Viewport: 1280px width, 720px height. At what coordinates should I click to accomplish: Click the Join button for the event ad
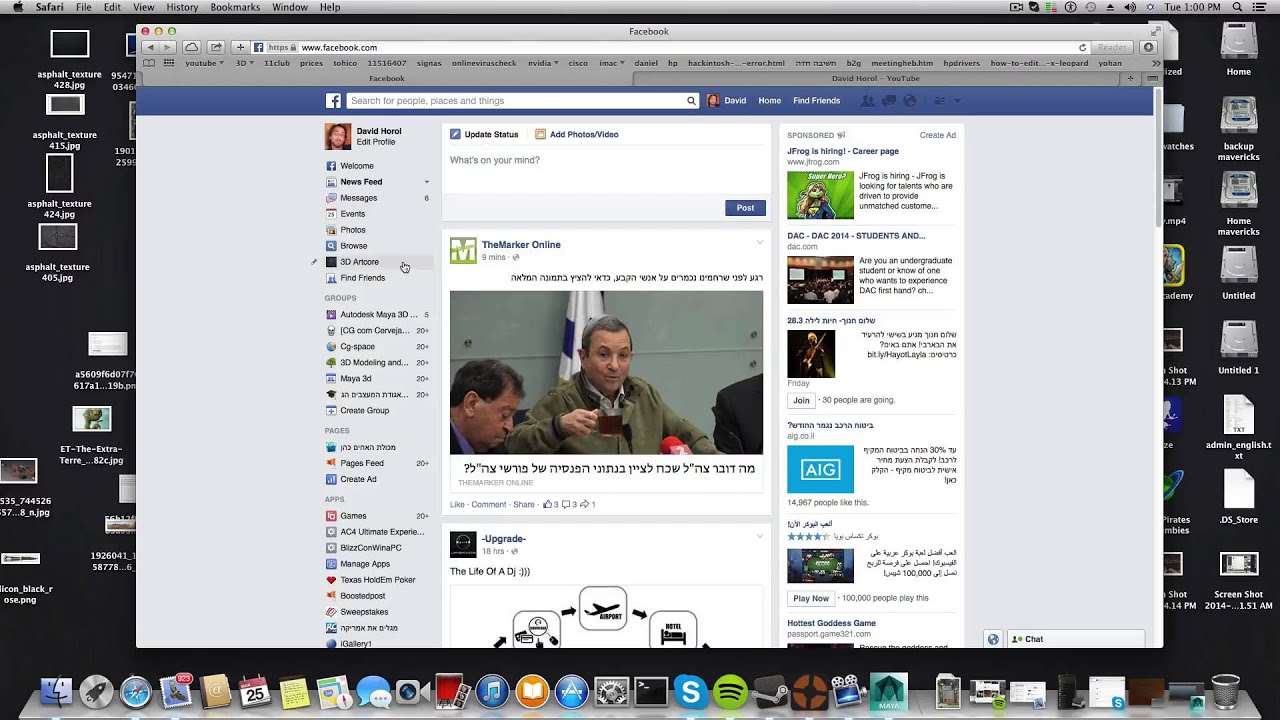tap(801, 400)
